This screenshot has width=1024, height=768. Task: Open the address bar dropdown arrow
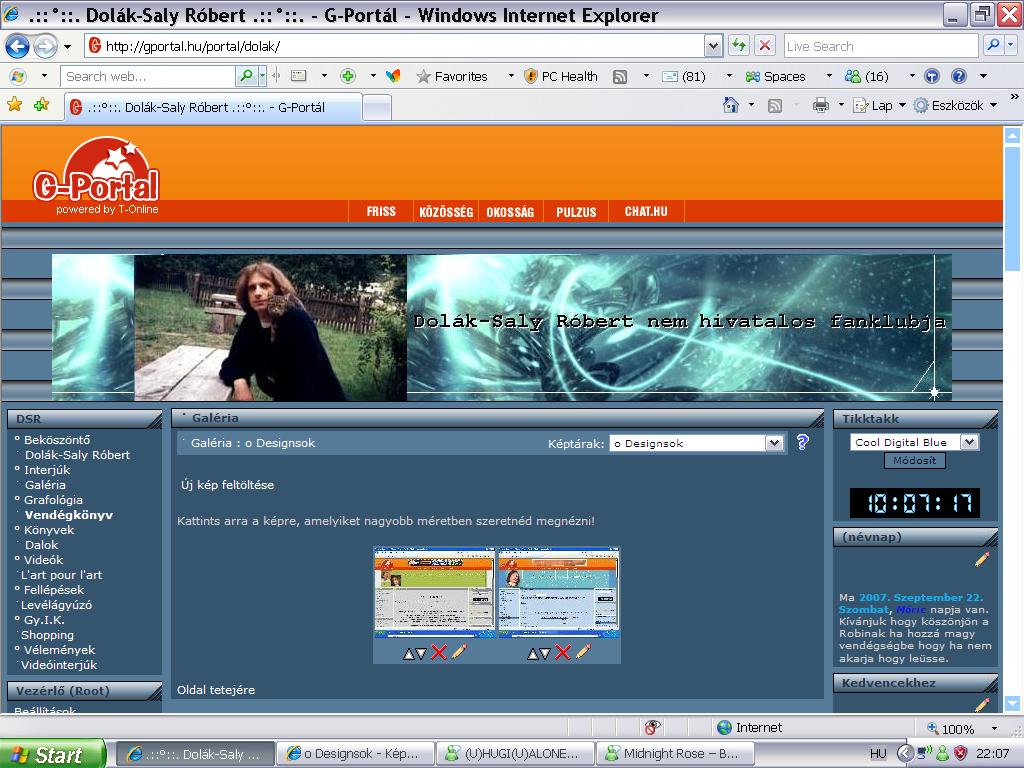pyautogui.click(x=713, y=46)
